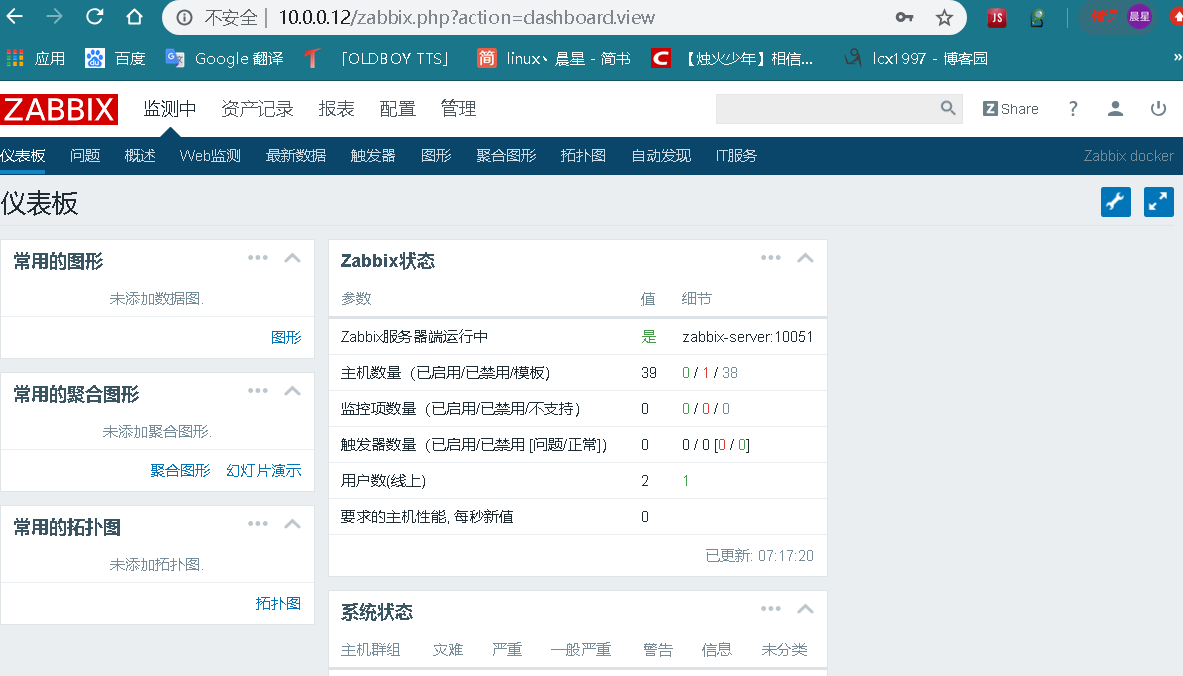
Task: Open dashboard configuration with the wrench button
Action: tap(1115, 202)
